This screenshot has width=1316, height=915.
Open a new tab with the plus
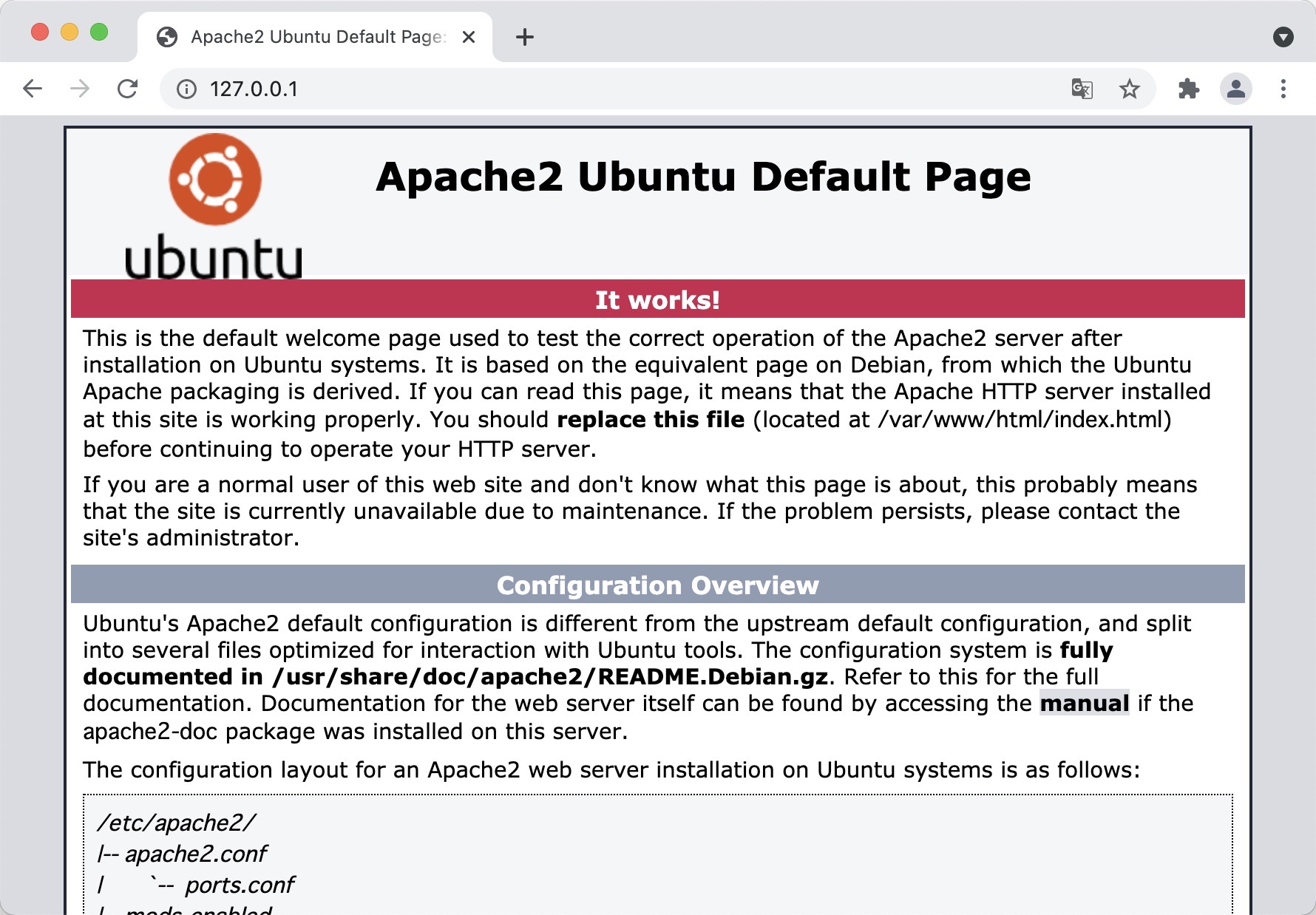pos(524,36)
